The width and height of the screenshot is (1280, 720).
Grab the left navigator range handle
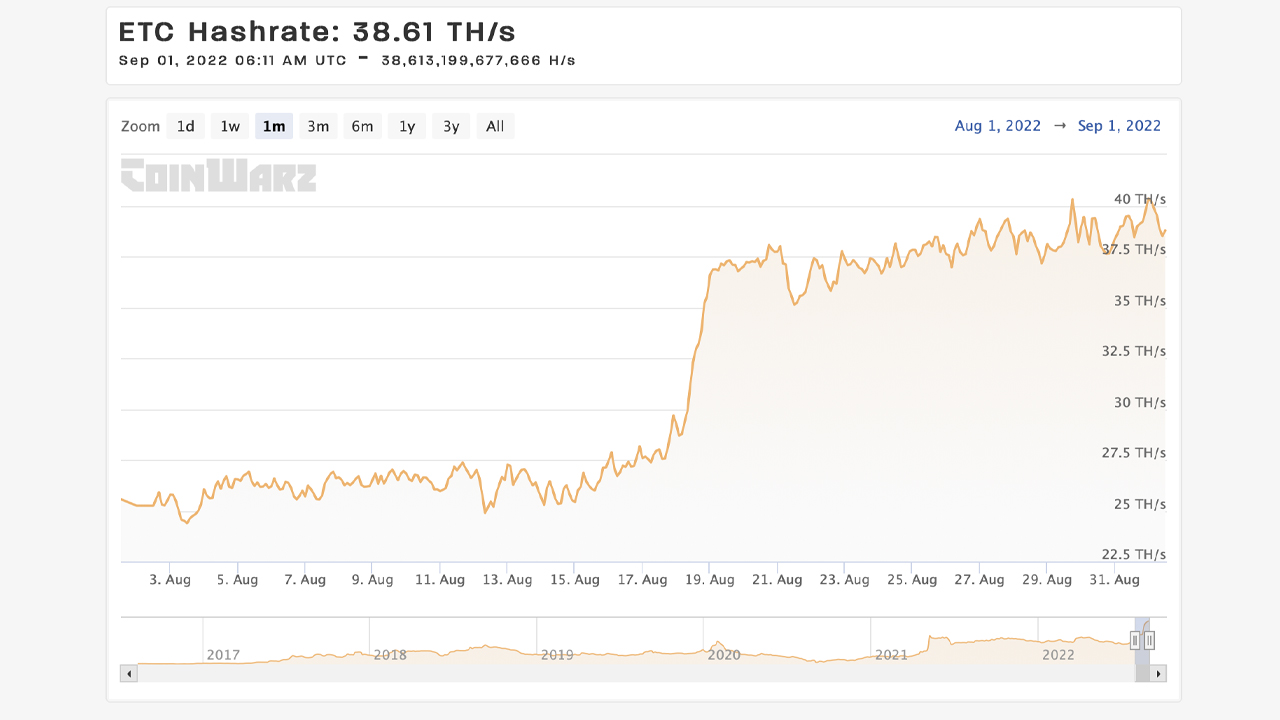click(x=1135, y=640)
